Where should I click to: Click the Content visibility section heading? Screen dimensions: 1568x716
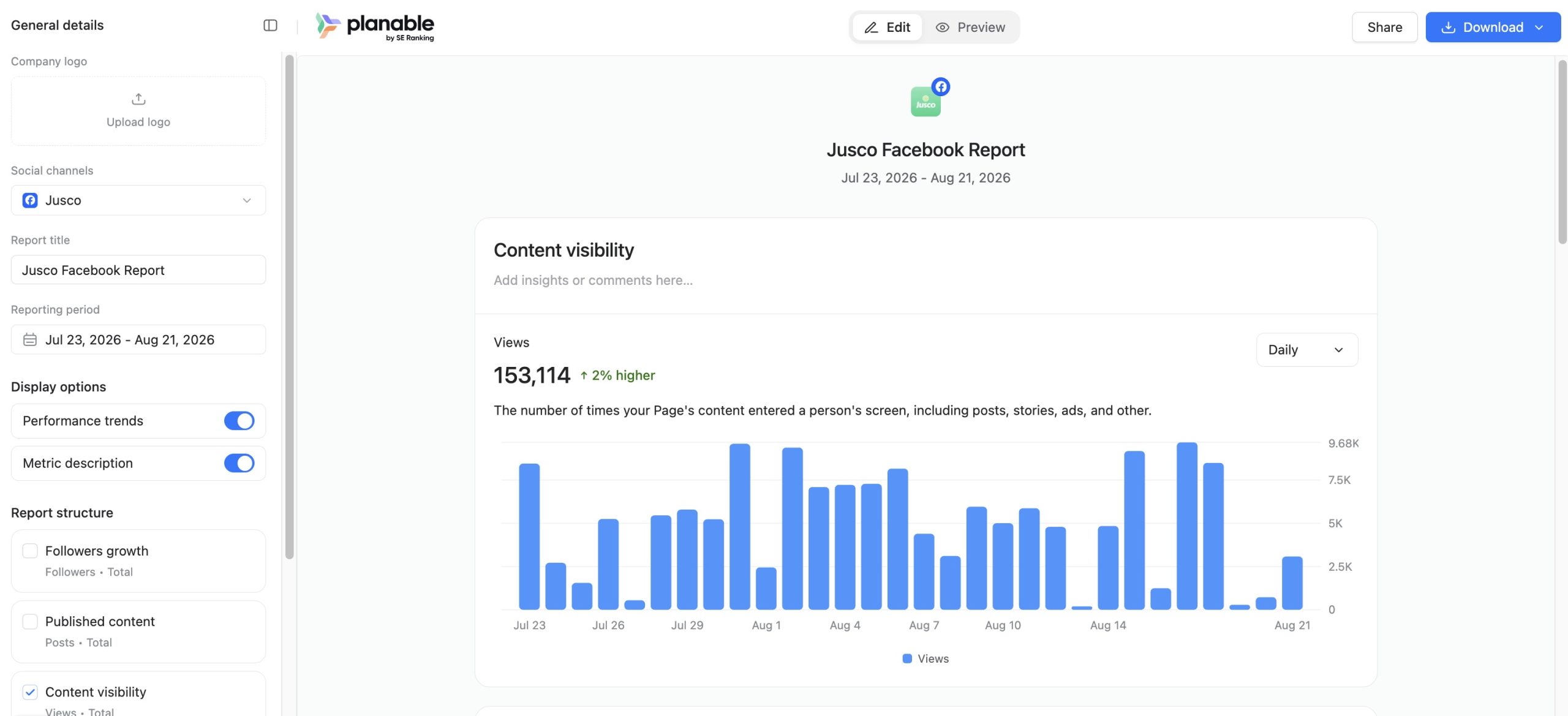(563, 251)
